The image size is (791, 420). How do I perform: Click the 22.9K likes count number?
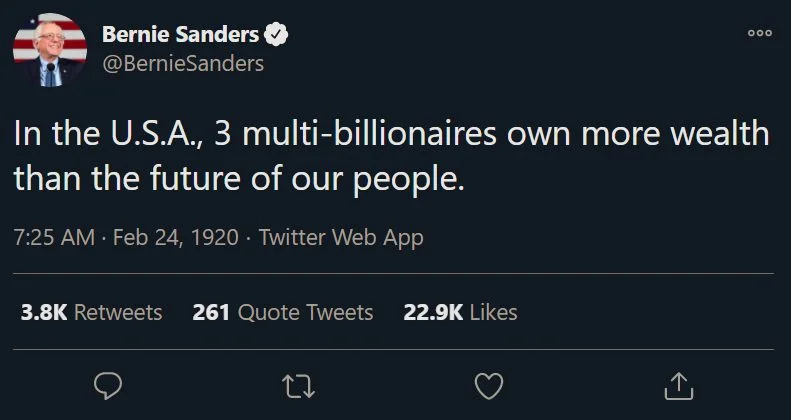tap(432, 312)
